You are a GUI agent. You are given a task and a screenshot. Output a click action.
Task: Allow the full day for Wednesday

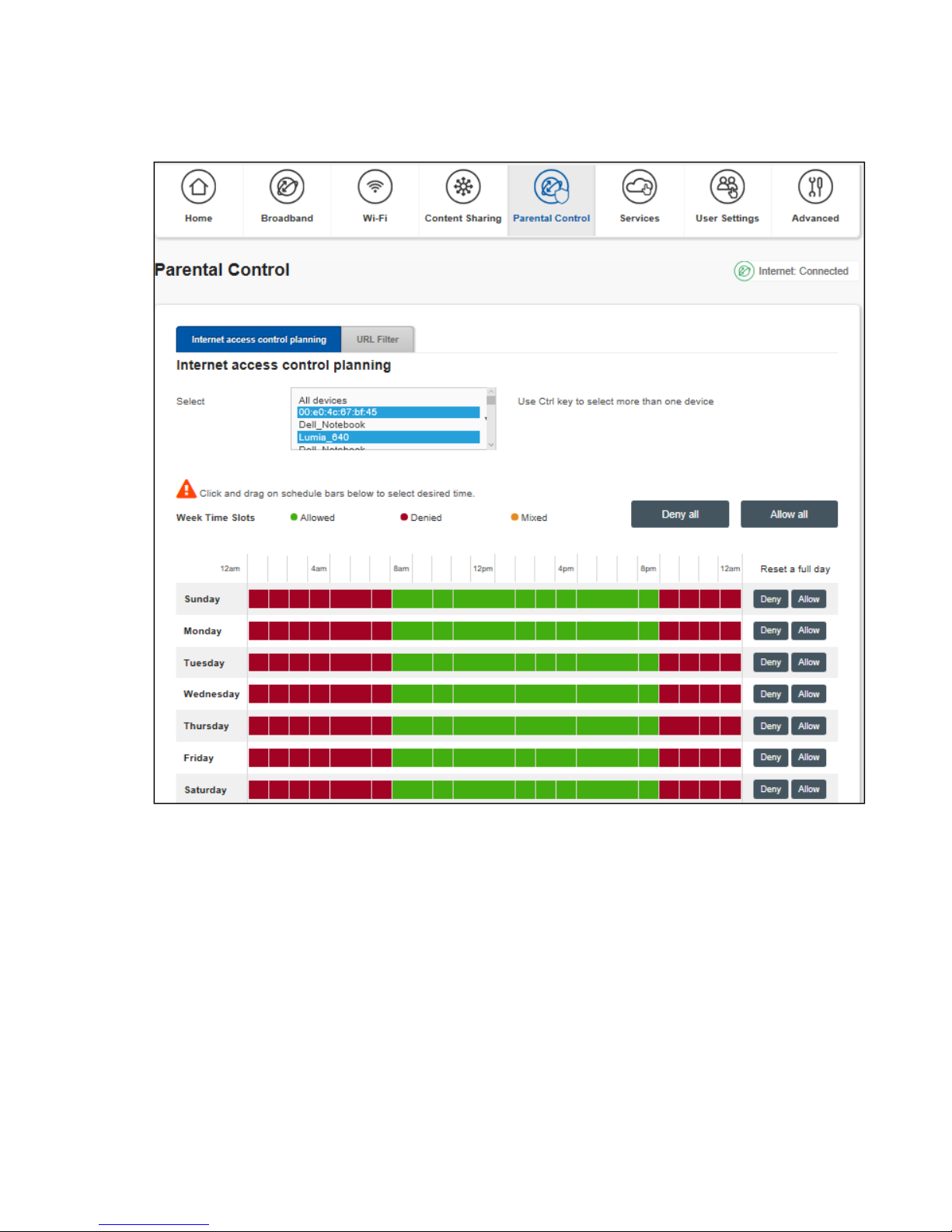coord(808,694)
